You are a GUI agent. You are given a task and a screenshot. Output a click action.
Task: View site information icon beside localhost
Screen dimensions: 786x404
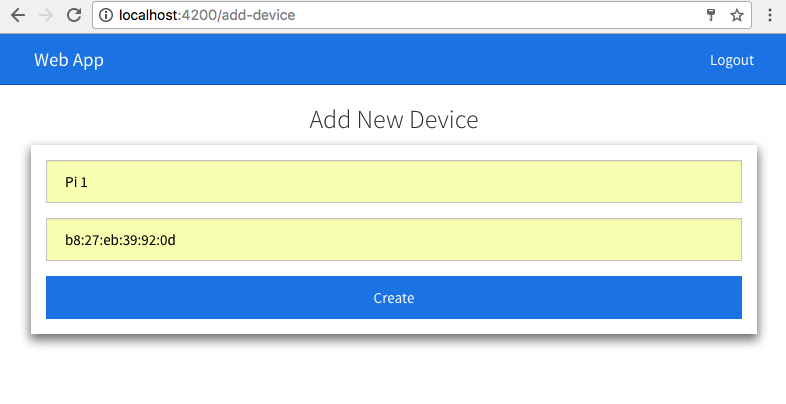[106, 16]
